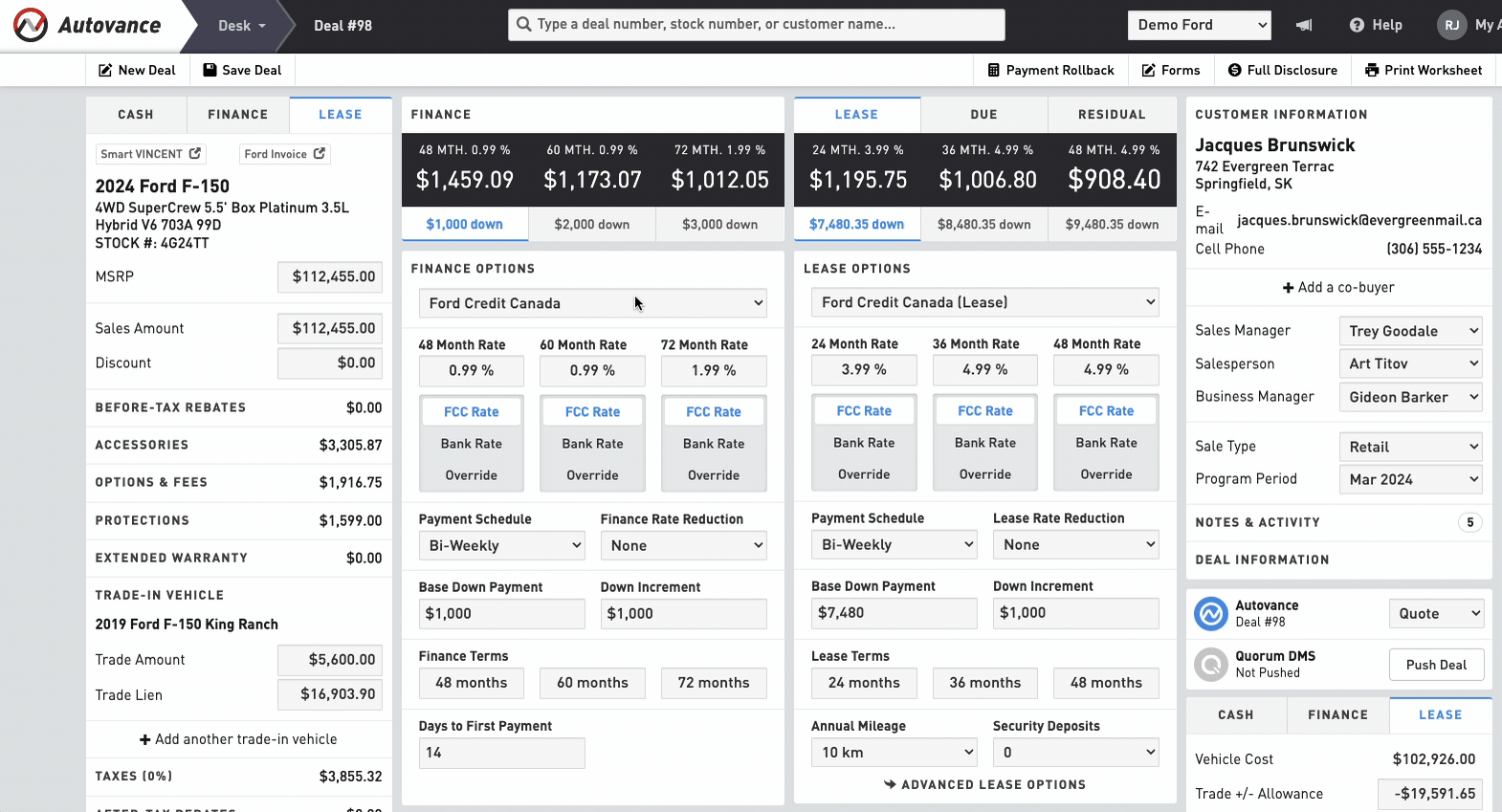Image resolution: width=1502 pixels, height=812 pixels.
Task: Click the Print Worksheet printer icon
Action: [1372, 70]
